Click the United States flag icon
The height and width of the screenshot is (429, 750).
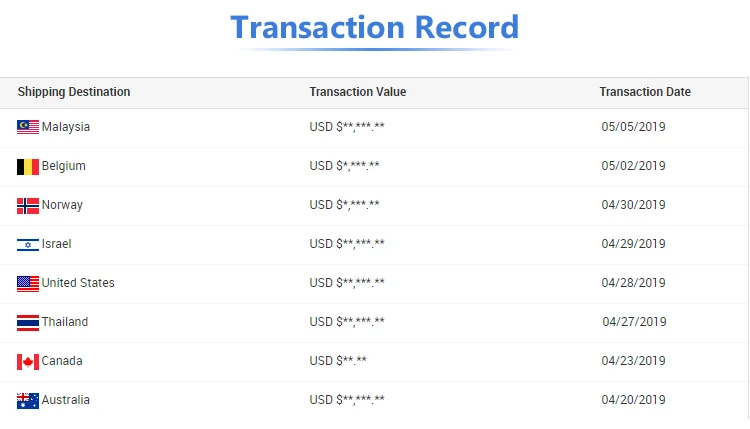point(28,284)
